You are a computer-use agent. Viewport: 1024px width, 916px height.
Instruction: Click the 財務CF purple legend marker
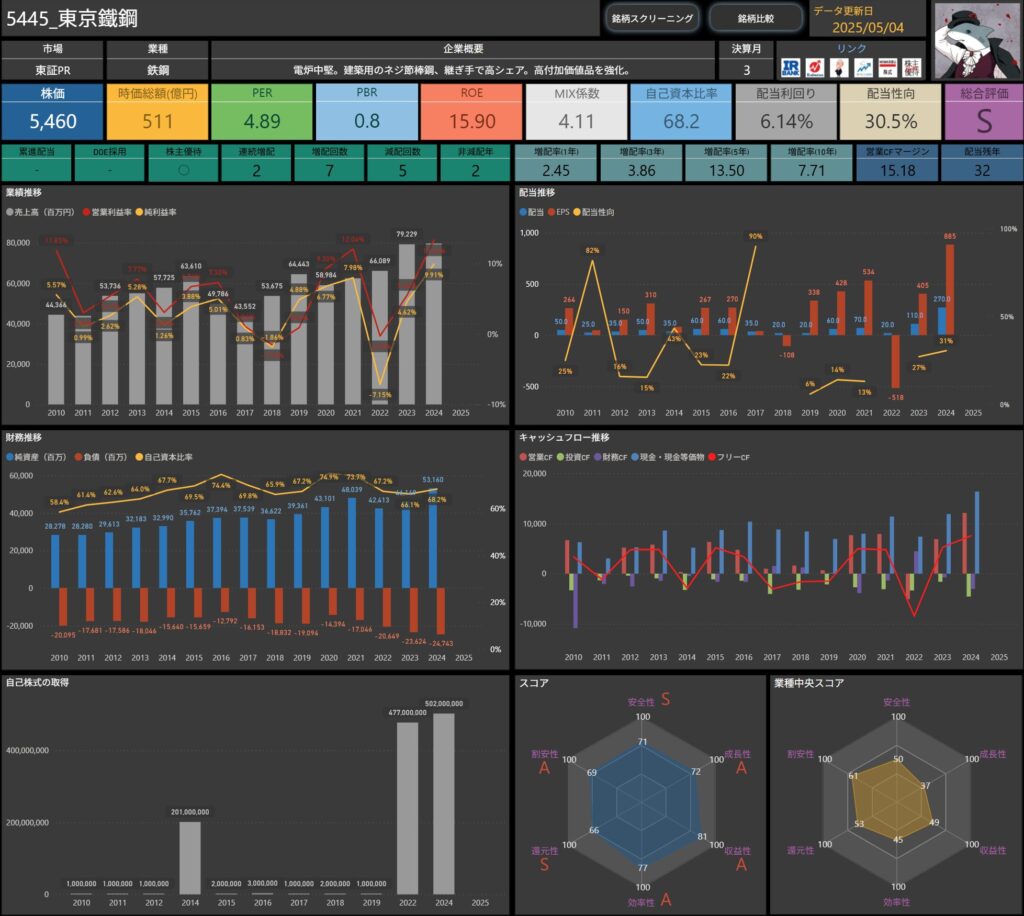pyautogui.click(x=598, y=457)
